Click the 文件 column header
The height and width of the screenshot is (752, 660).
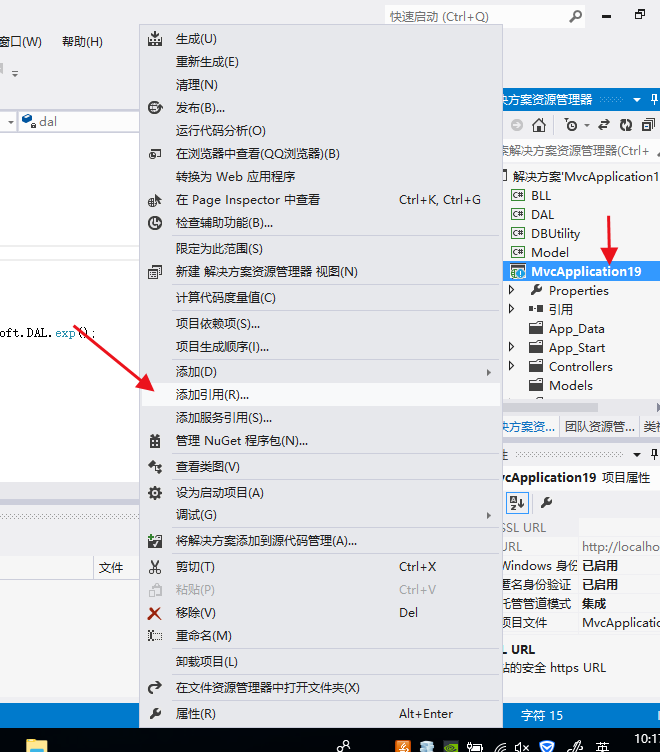pyautogui.click(x=111, y=568)
